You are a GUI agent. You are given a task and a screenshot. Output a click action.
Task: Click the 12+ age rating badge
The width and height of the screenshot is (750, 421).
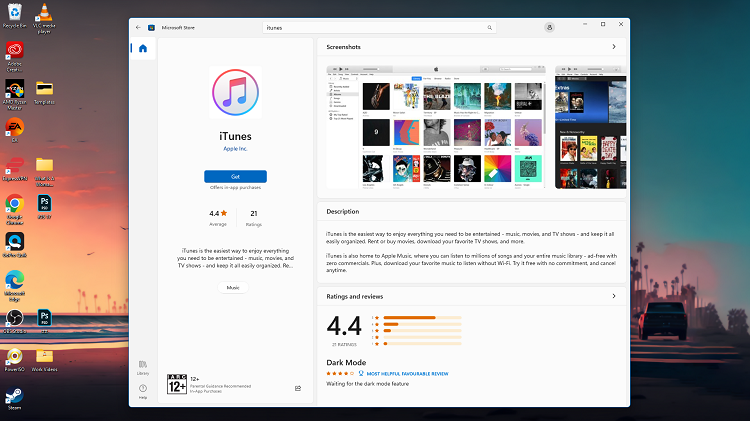pyautogui.click(x=176, y=384)
